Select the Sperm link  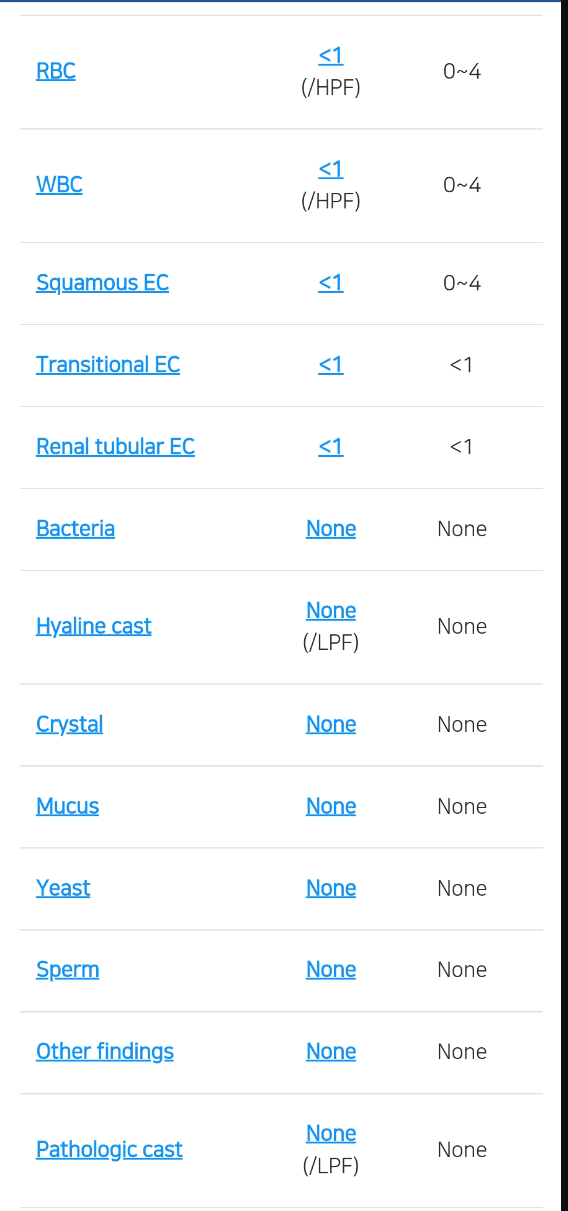67,970
